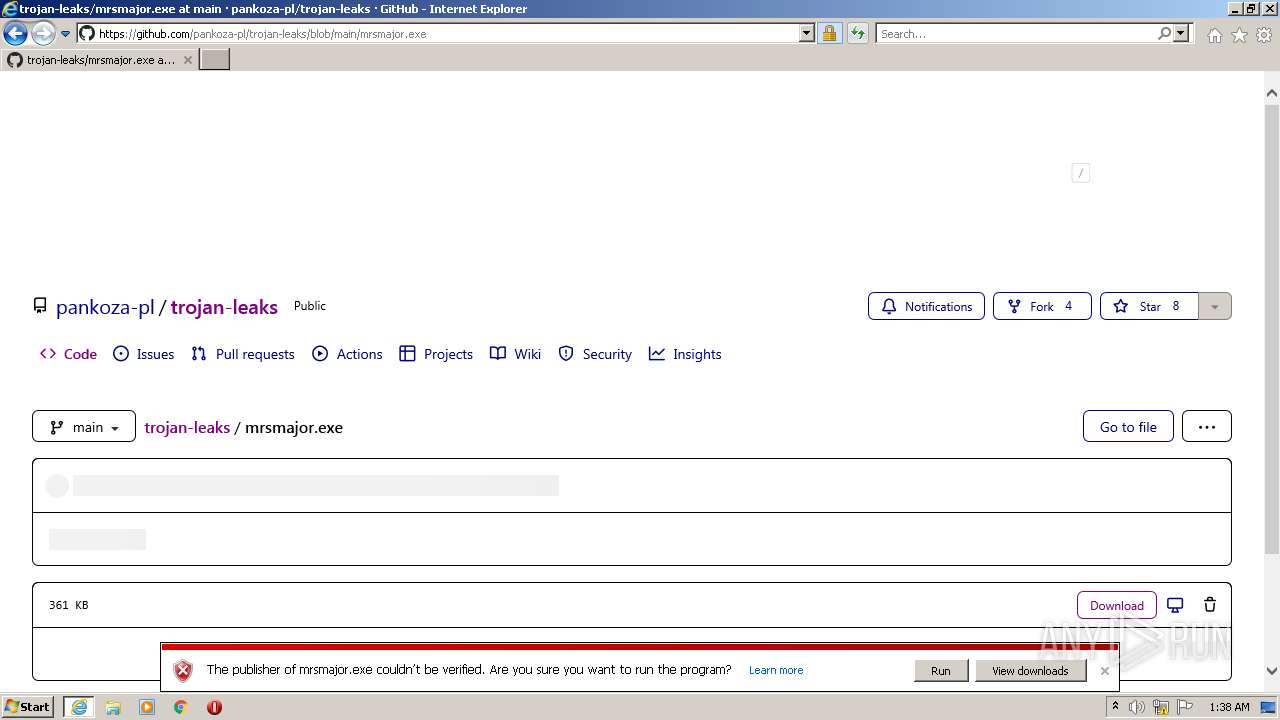1280x720 pixels.
Task: Open the red Opera taskbar icon
Action: (214, 707)
